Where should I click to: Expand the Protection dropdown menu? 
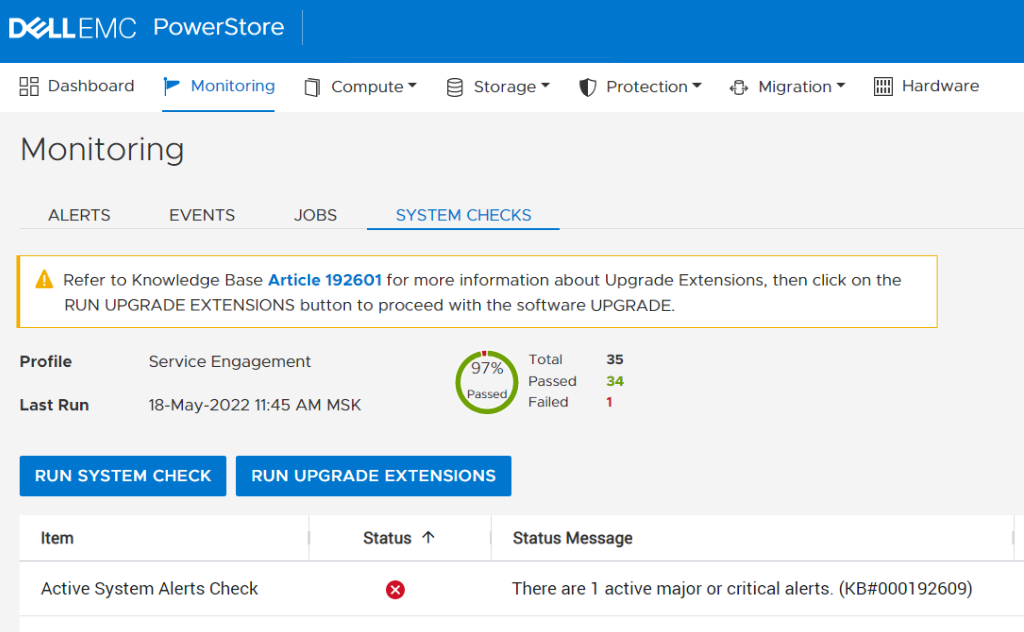click(697, 86)
